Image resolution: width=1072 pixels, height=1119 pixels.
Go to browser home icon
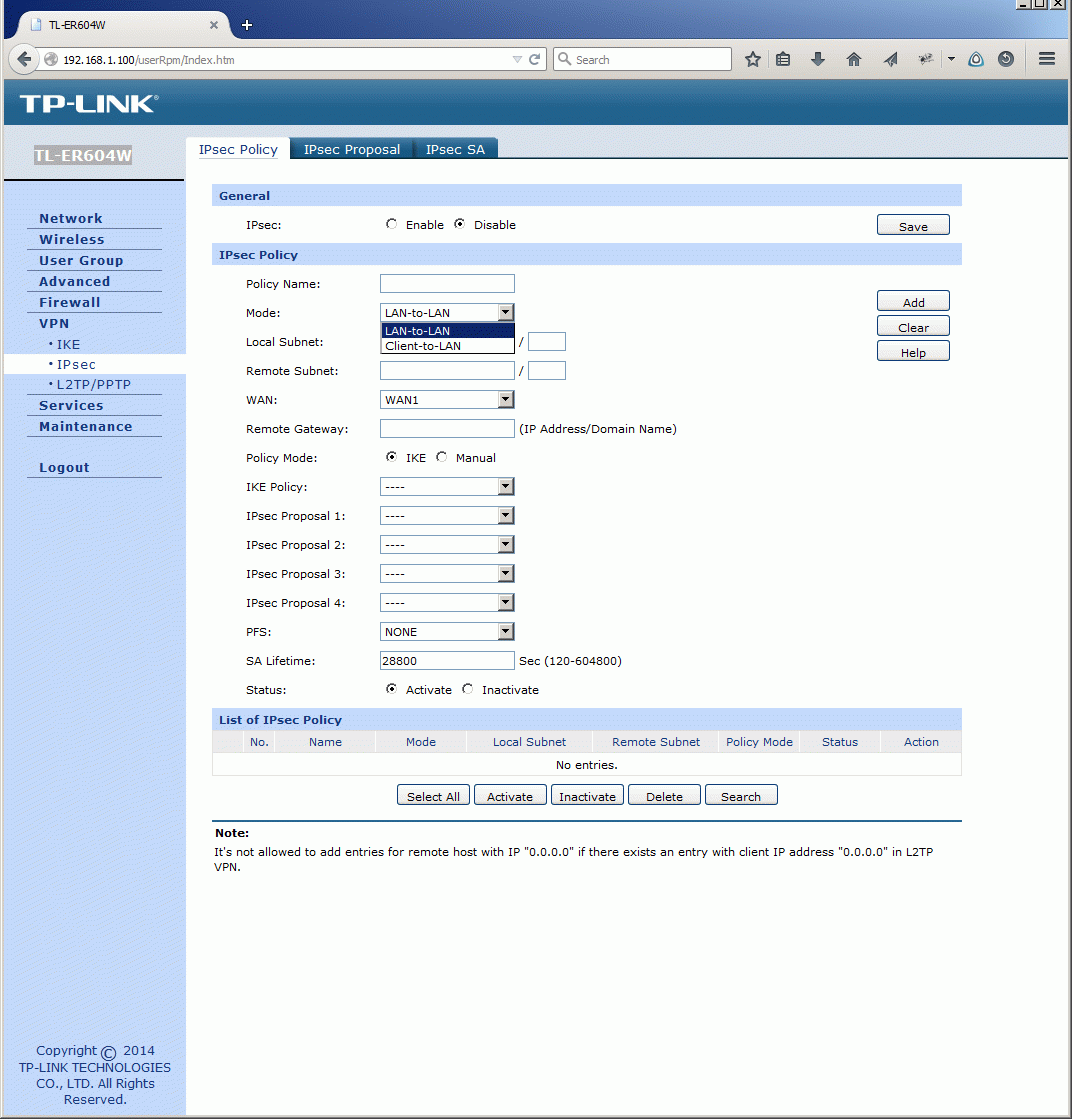click(854, 59)
